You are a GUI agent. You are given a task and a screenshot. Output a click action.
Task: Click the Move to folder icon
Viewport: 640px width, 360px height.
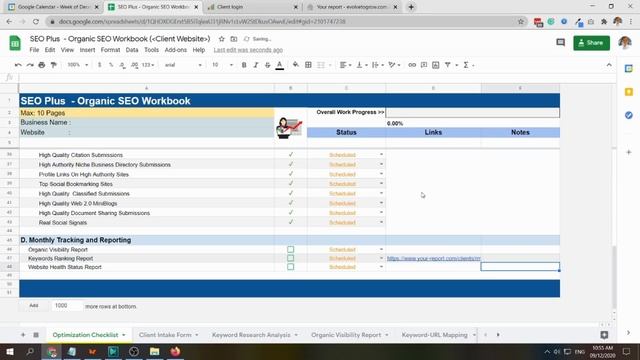point(233,39)
